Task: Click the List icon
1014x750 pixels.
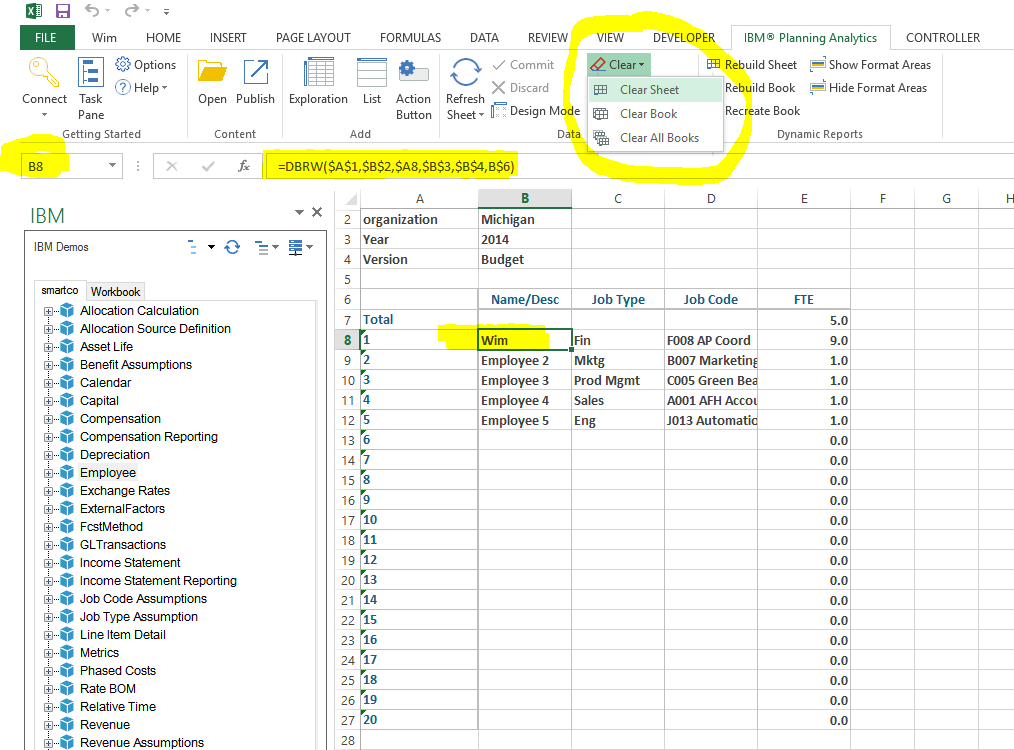Action: (x=372, y=72)
